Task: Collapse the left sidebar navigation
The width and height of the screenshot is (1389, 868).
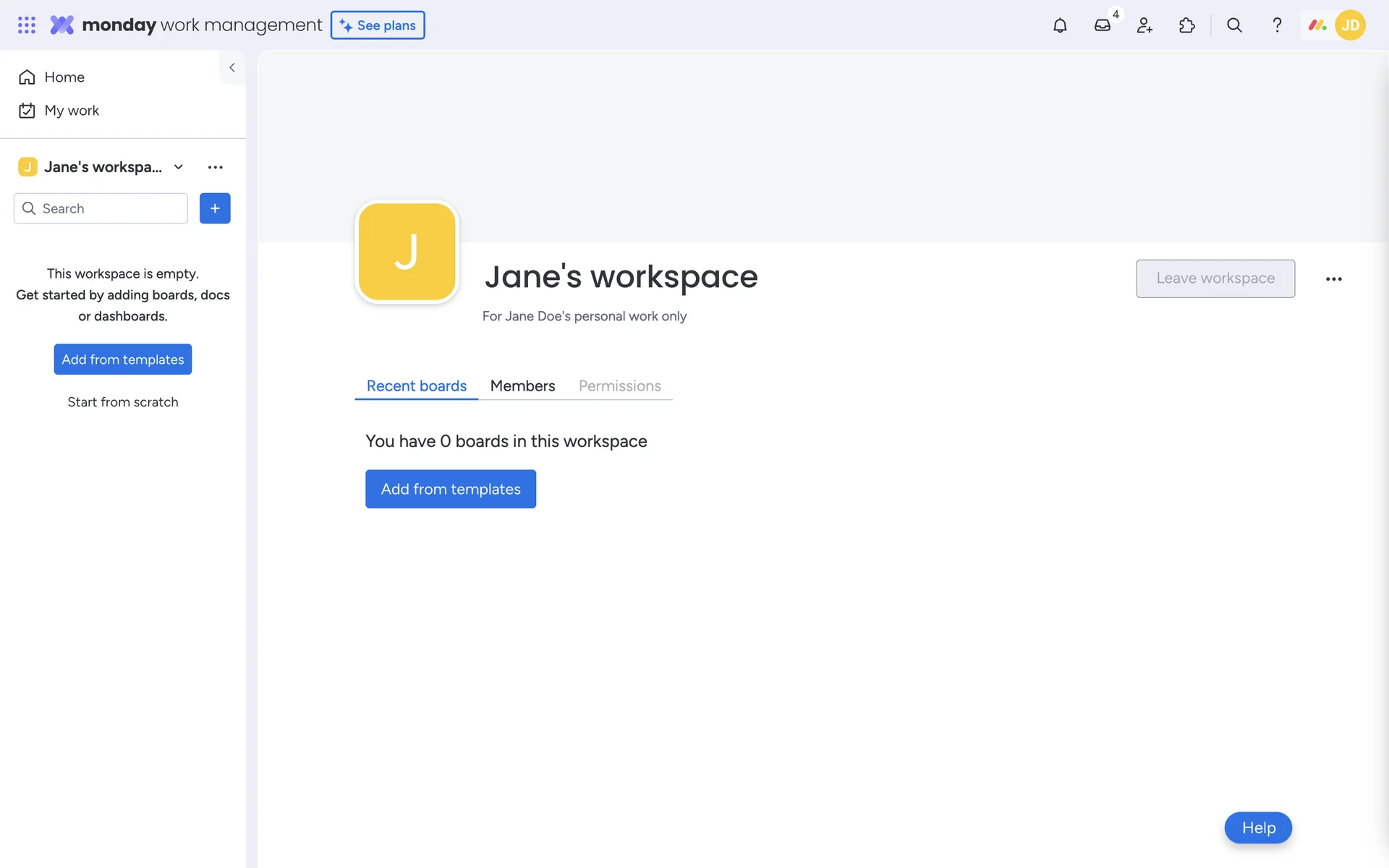Action: coord(232,67)
